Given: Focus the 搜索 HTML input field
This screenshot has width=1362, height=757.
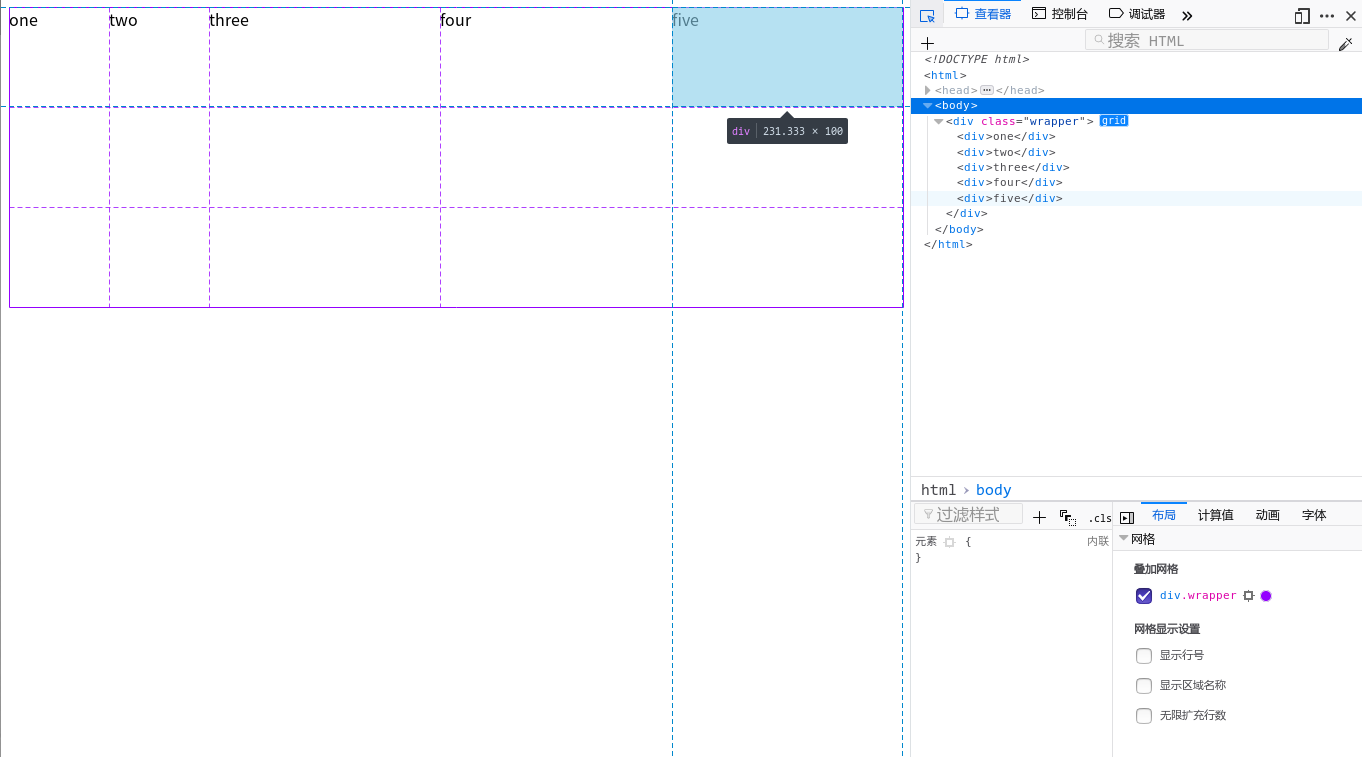Looking at the screenshot, I should click(x=1207, y=40).
